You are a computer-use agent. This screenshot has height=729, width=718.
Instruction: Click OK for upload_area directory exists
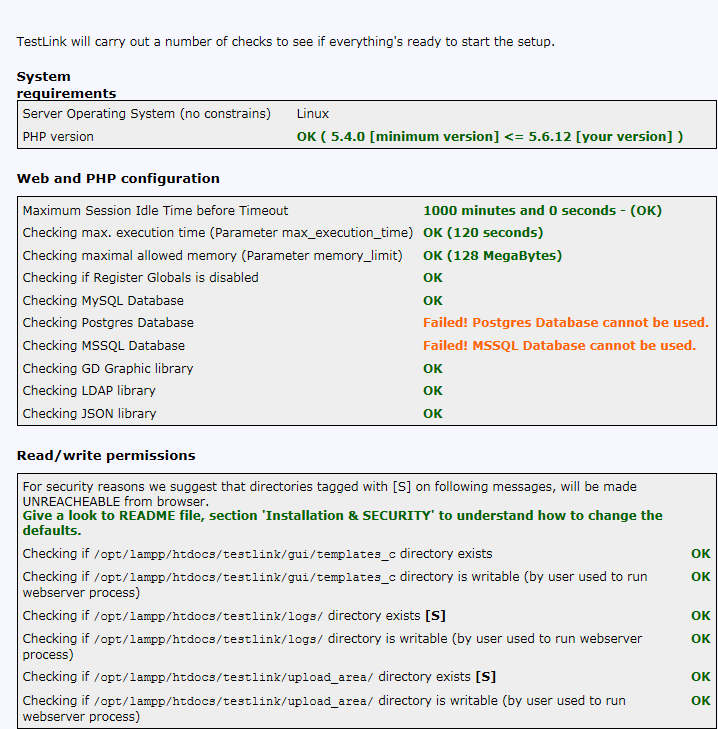pos(700,677)
